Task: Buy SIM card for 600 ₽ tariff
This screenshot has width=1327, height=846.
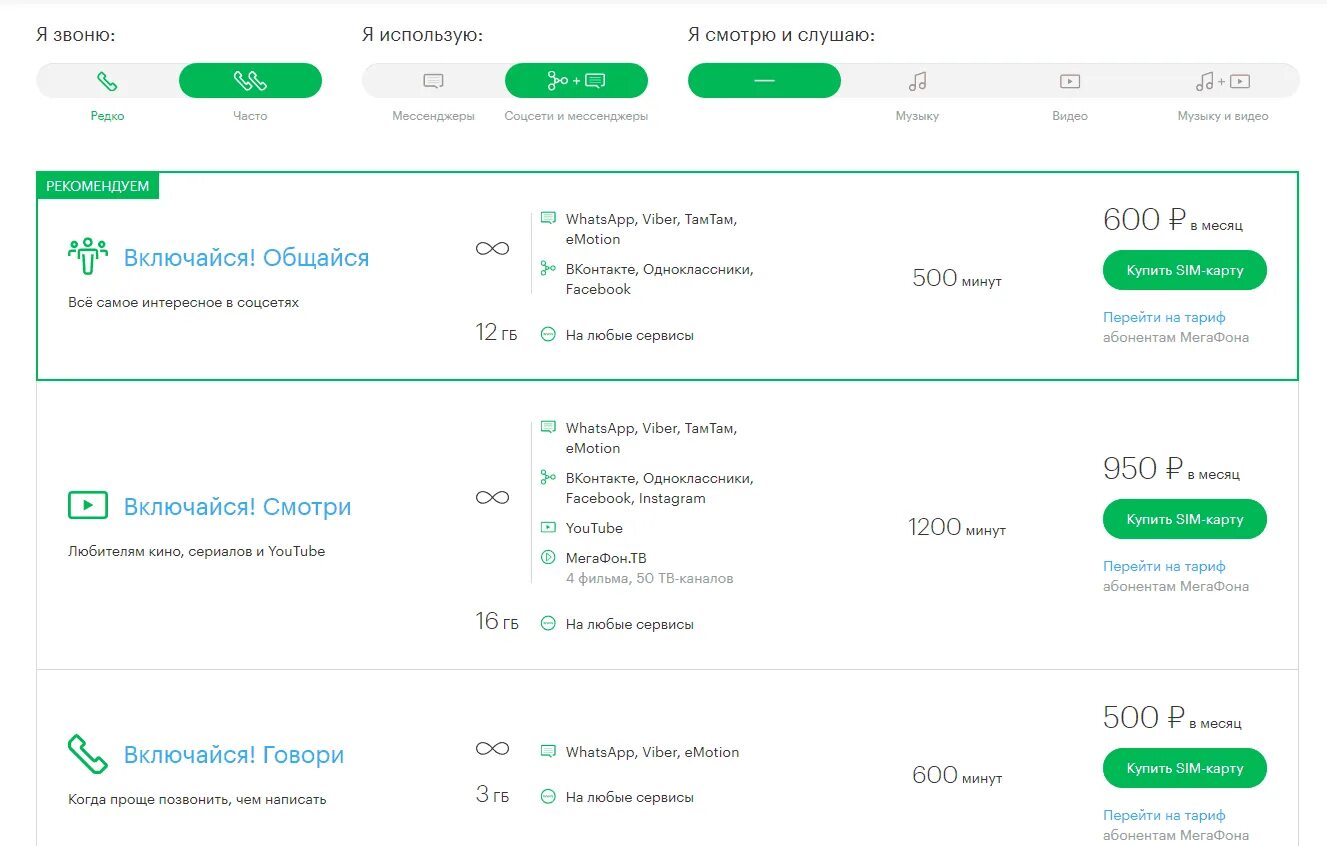Action: pyautogui.click(x=1185, y=271)
